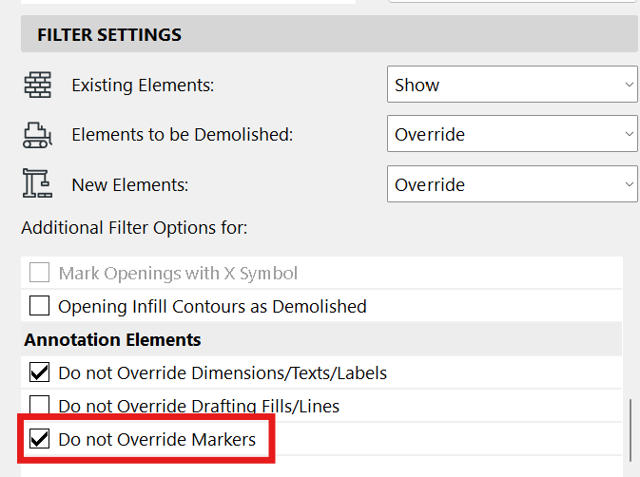Click the "Additional Filter Options for:" label
Viewport: 640px width, 477px height.
134,228
